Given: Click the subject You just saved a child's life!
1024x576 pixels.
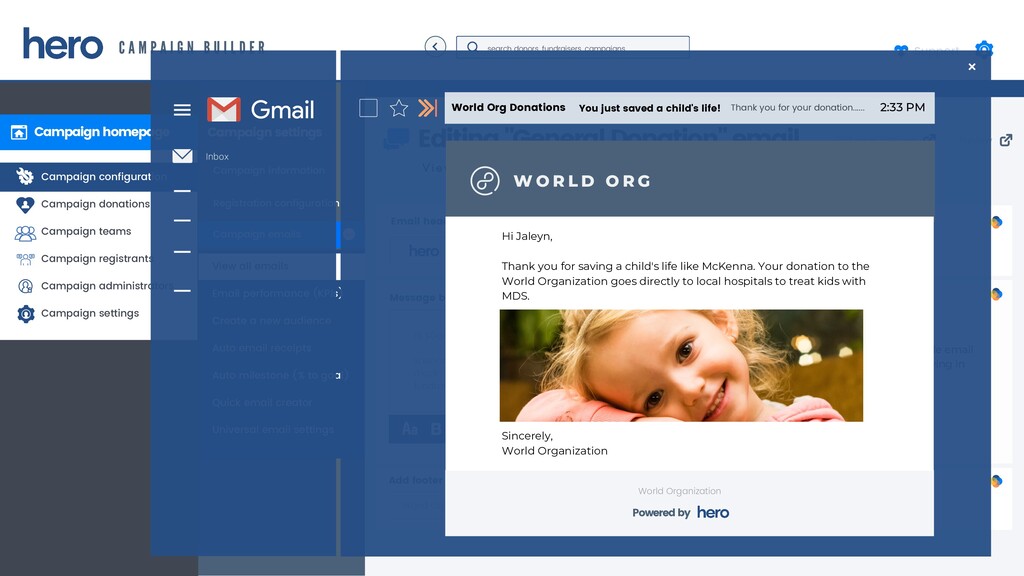Looking at the screenshot, I should tap(649, 108).
